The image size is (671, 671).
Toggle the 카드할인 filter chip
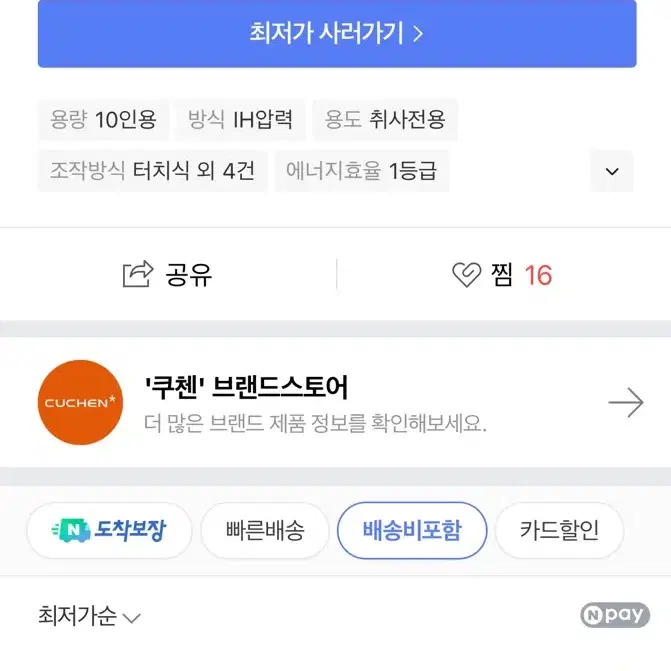559,531
